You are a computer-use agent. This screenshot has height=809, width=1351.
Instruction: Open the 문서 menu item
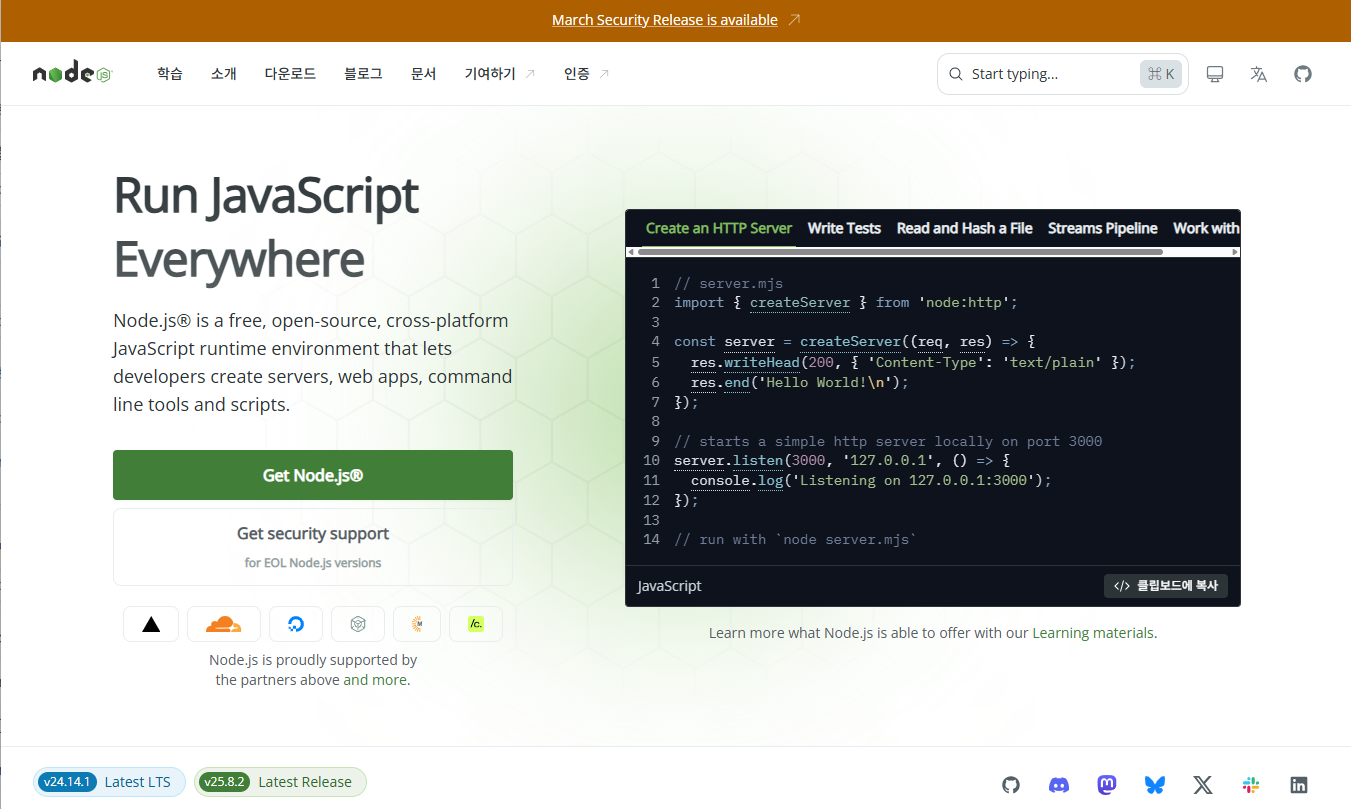pos(423,72)
